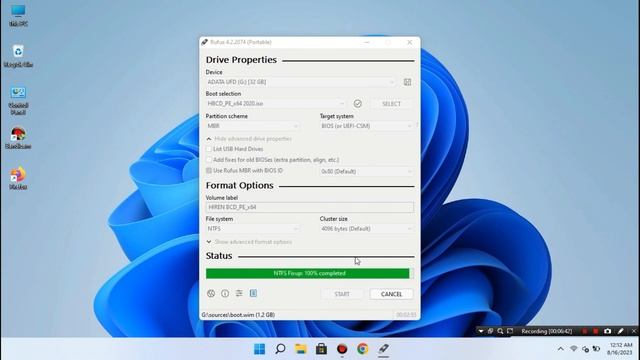Click the elapsed time in Rufus status bar
Viewport: 640px width, 360px height.
406,315
